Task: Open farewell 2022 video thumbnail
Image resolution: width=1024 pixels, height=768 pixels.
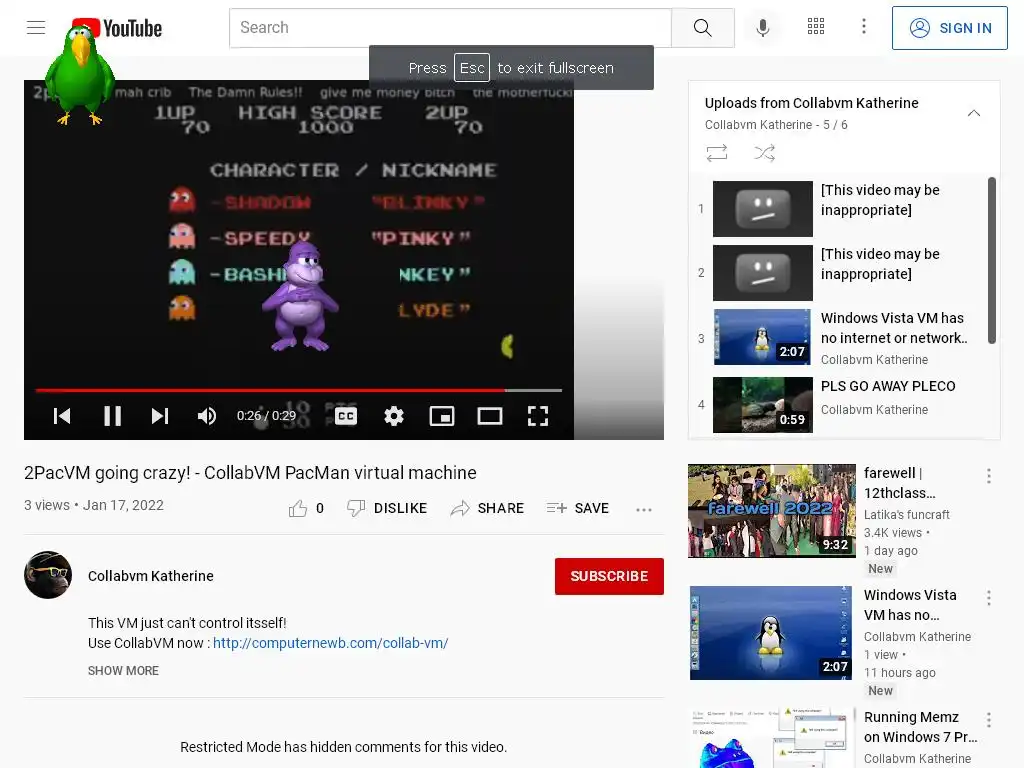Action: 771,511
